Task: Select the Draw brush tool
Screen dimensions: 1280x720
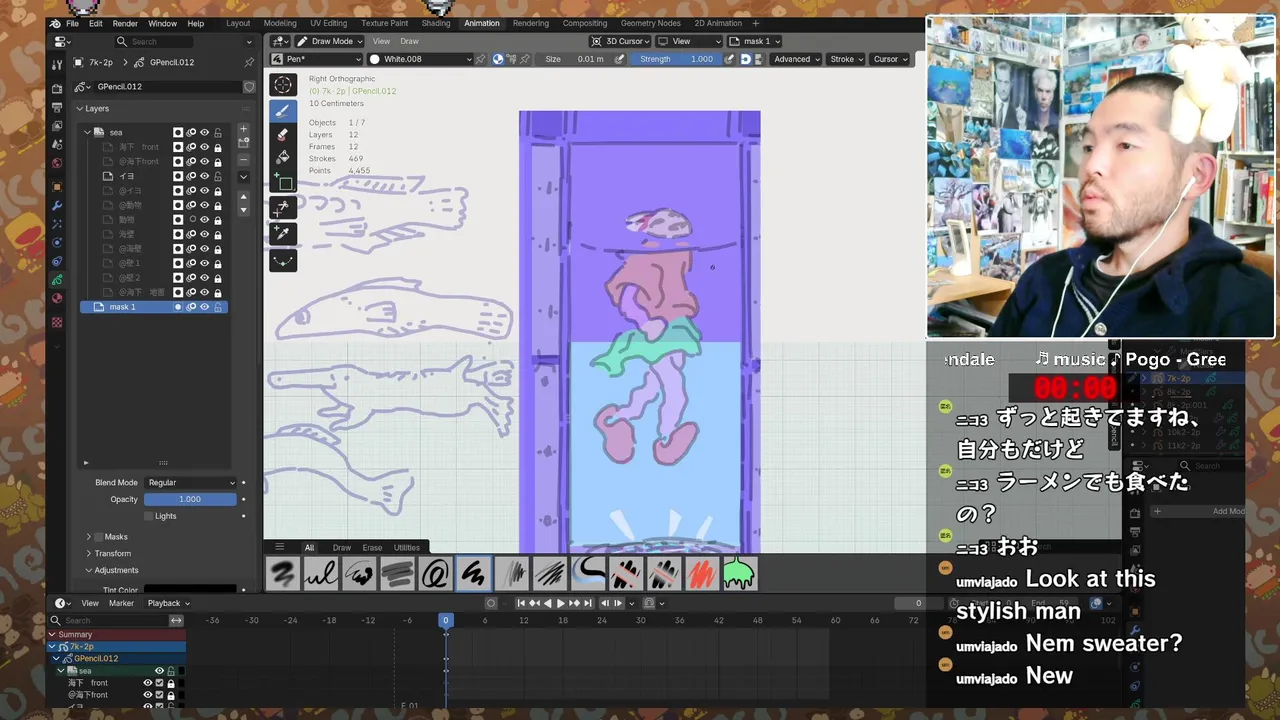Action: [x=283, y=111]
